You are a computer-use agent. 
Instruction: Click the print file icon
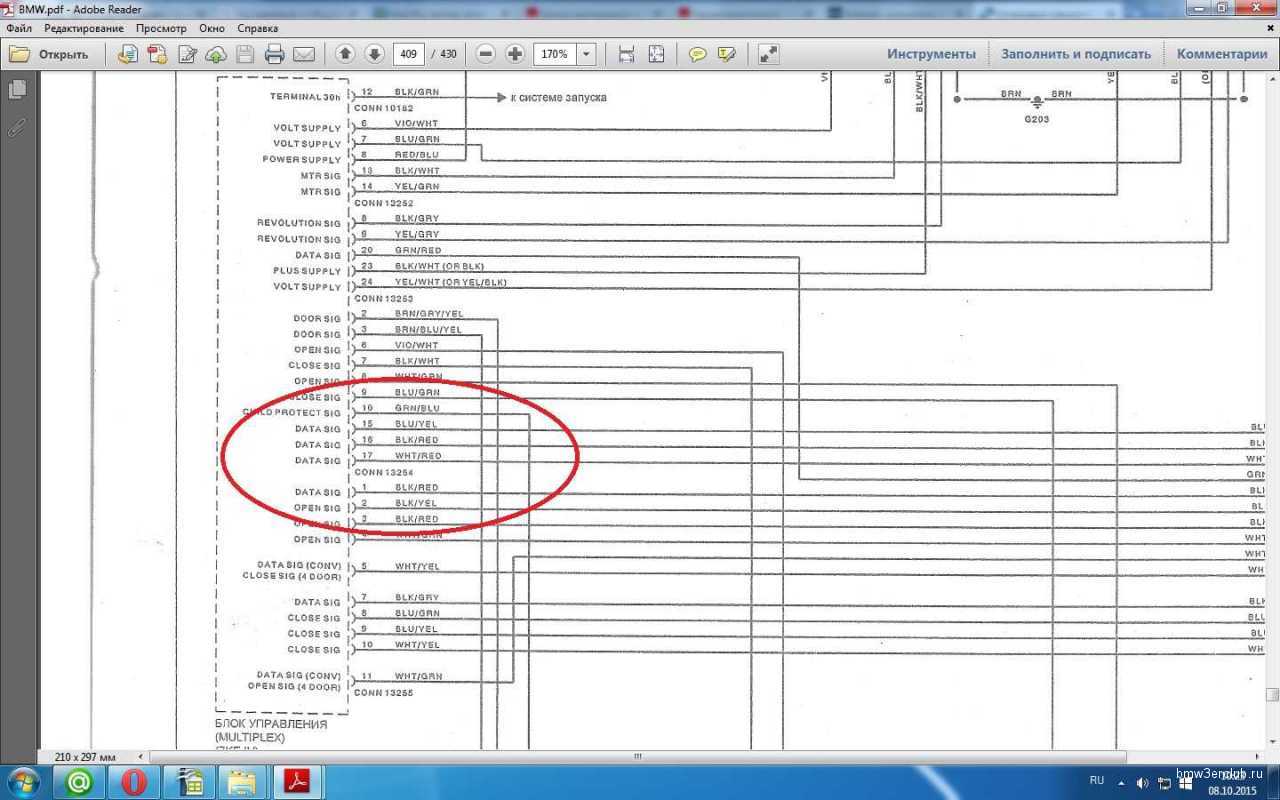click(274, 54)
